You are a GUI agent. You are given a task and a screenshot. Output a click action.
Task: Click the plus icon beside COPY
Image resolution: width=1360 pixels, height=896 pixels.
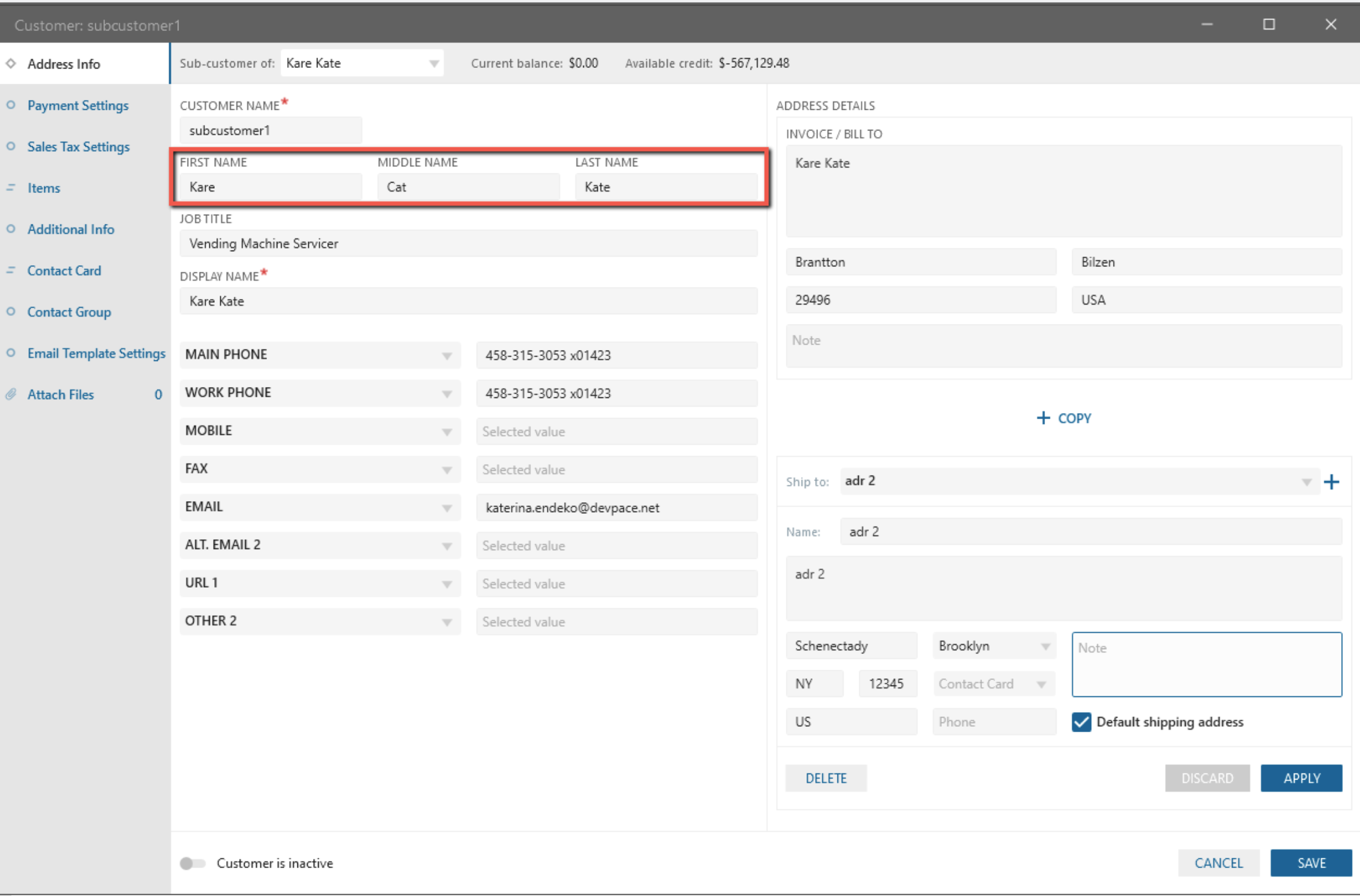pyautogui.click(x=1043, y=418)
